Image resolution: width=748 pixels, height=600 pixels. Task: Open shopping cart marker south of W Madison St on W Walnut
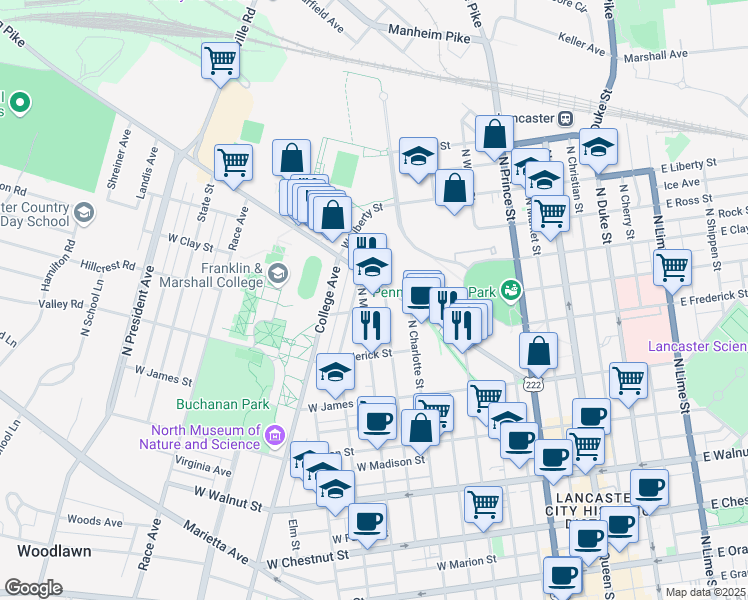(x=483, y=505)
